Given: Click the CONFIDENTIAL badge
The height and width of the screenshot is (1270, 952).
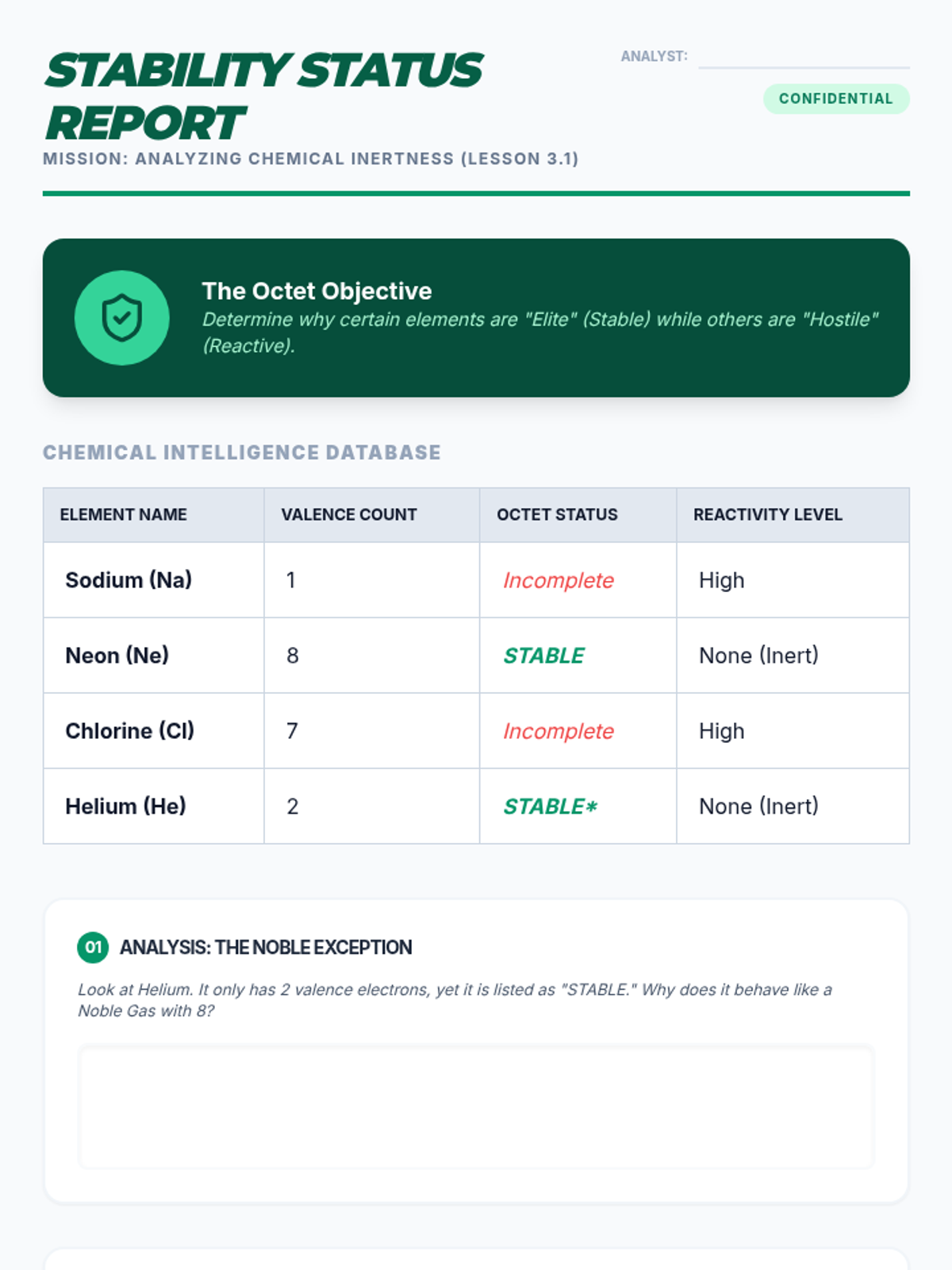Looking at the screenshot, I should (836, 98).
